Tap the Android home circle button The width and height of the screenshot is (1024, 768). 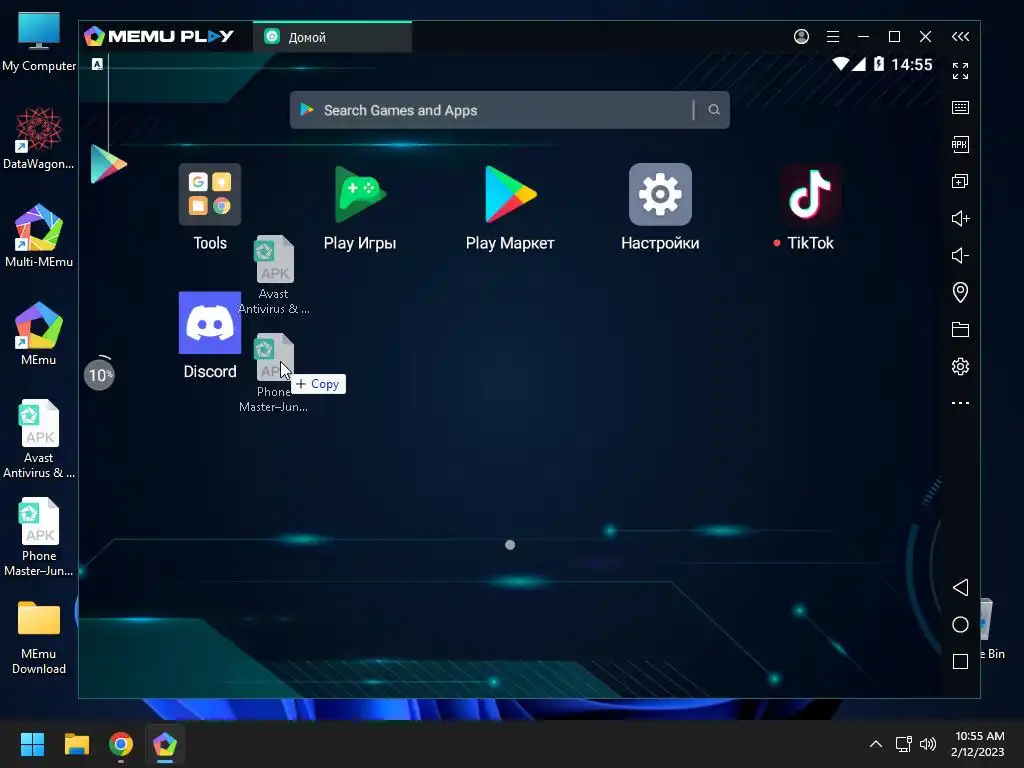(960, 624)
